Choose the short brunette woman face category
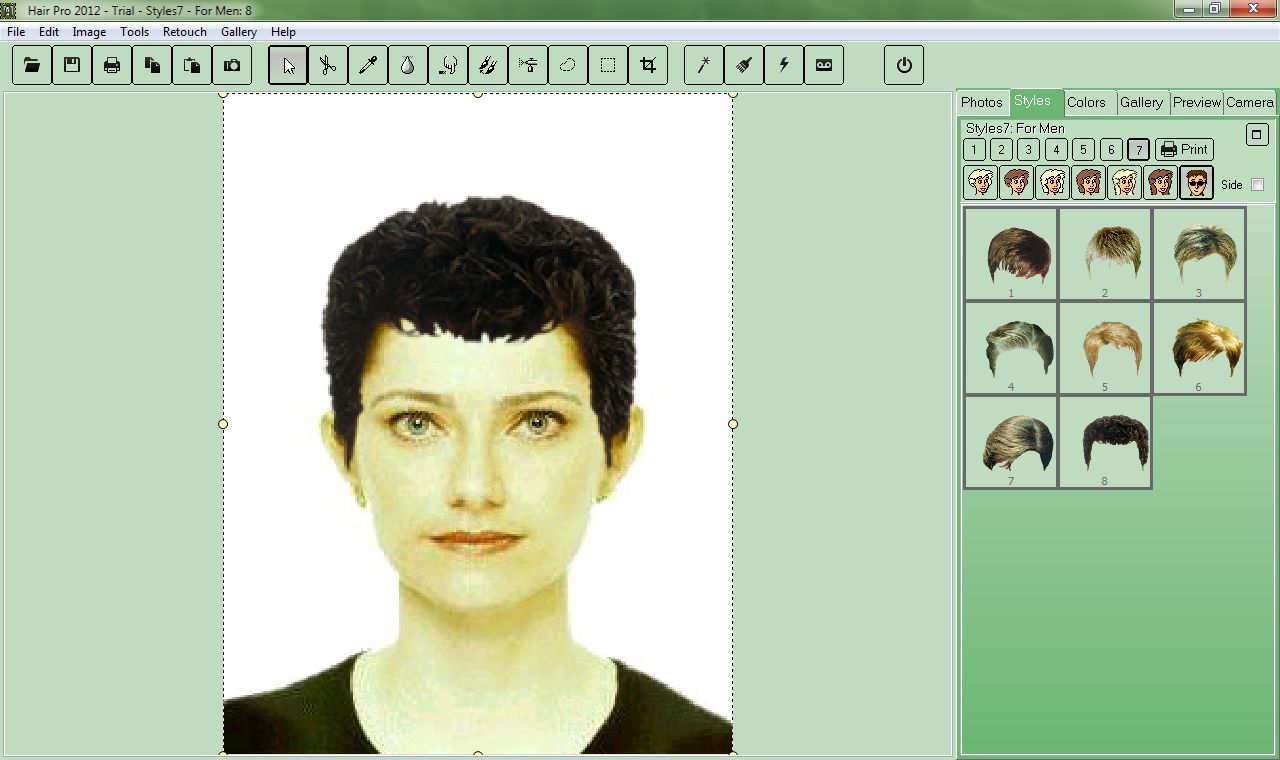Image resolution: width=1280 pixels, height=760 pixels. (x=1017, y=183)
